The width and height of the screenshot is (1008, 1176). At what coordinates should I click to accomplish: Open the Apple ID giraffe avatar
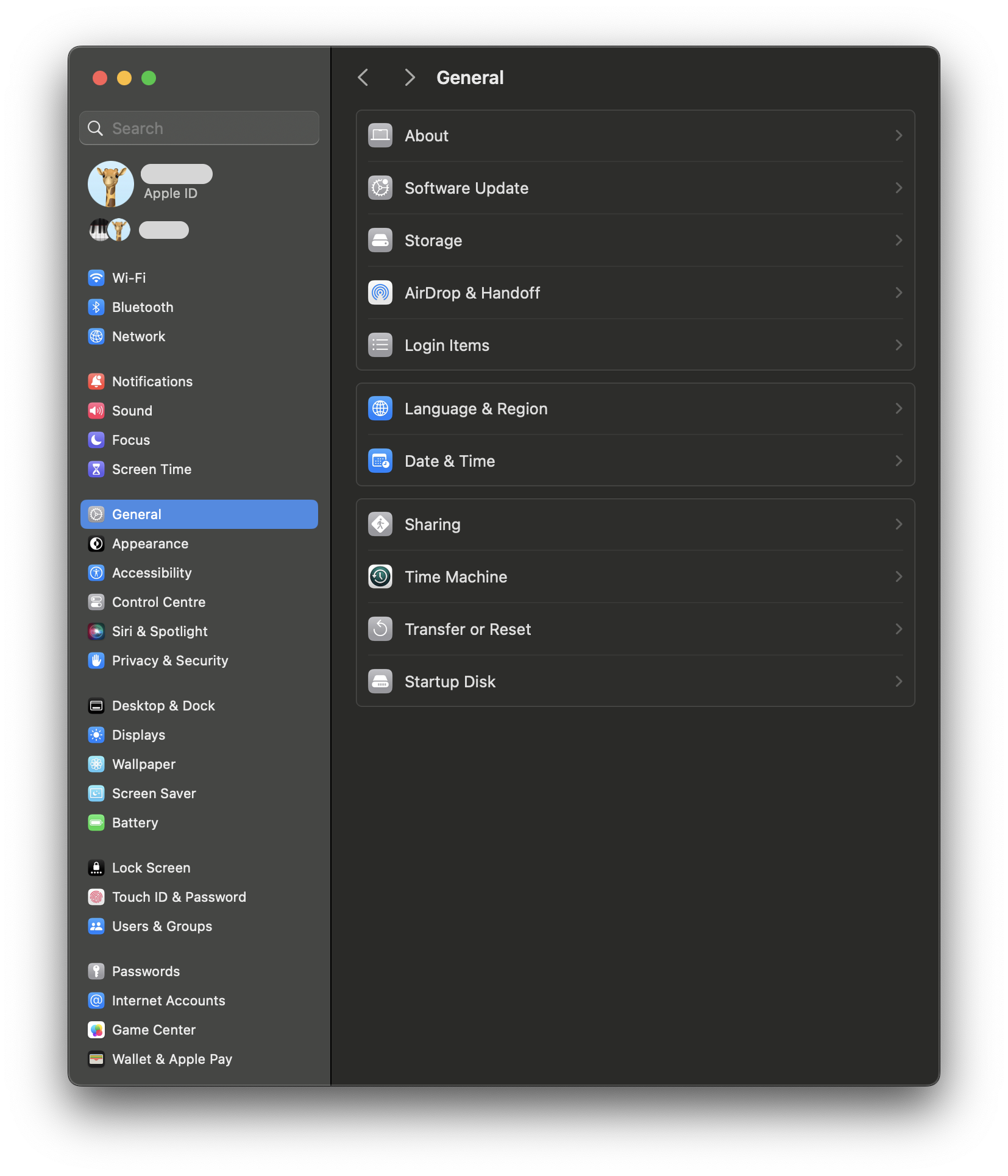click(111, 184)
